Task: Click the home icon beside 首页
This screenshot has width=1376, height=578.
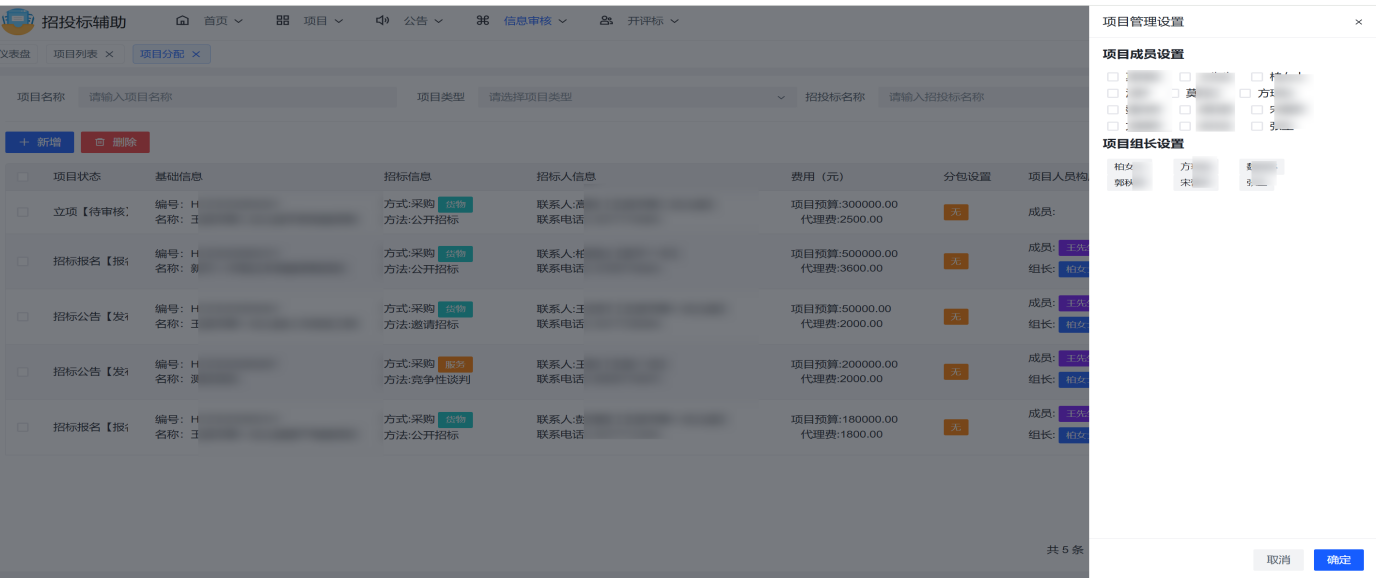Action: click(x=182, y=21)
